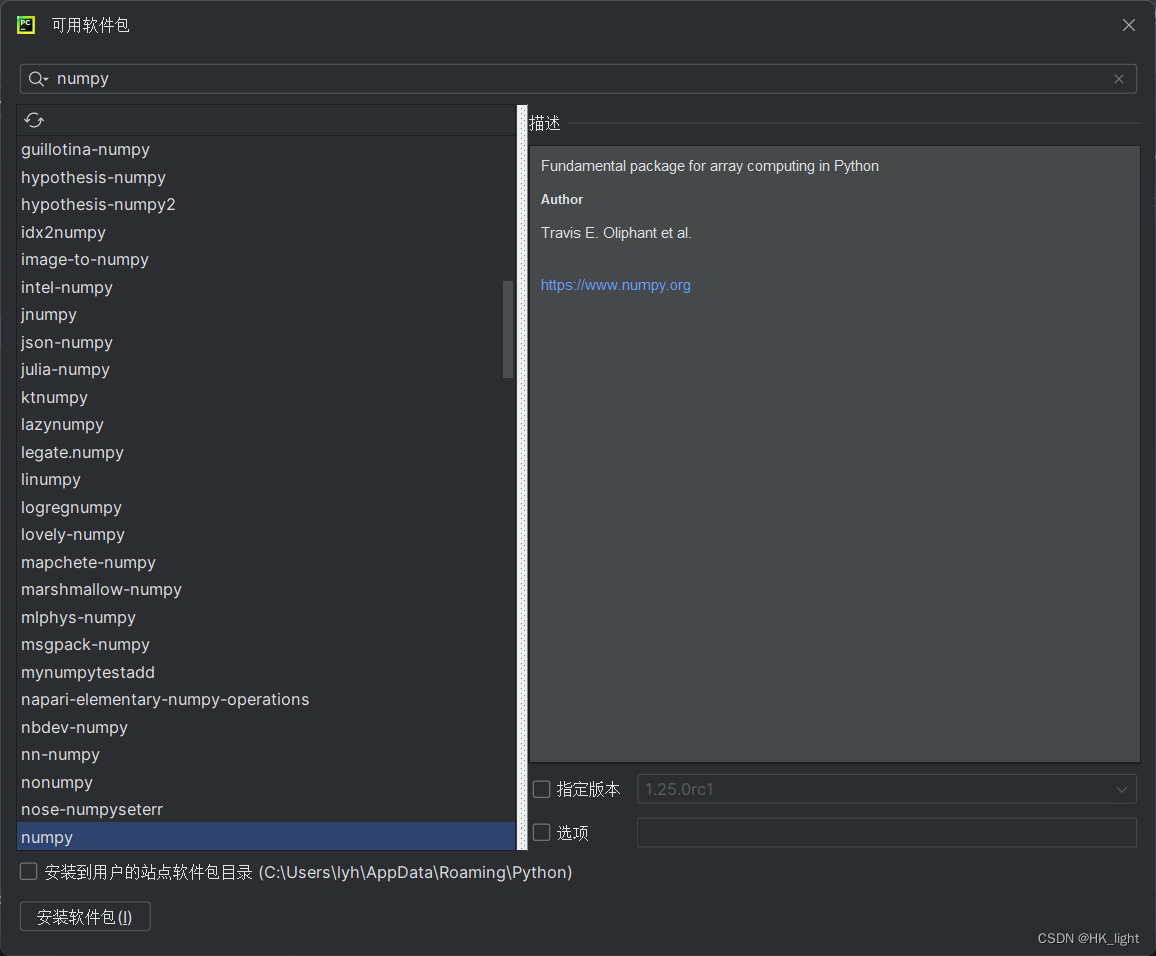1156x956 pixels.
Task: Click the refresh package list icon
Action: (34, 120)
